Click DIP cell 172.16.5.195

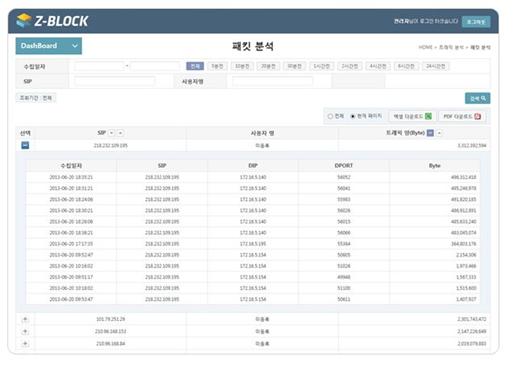pos(253,244)
